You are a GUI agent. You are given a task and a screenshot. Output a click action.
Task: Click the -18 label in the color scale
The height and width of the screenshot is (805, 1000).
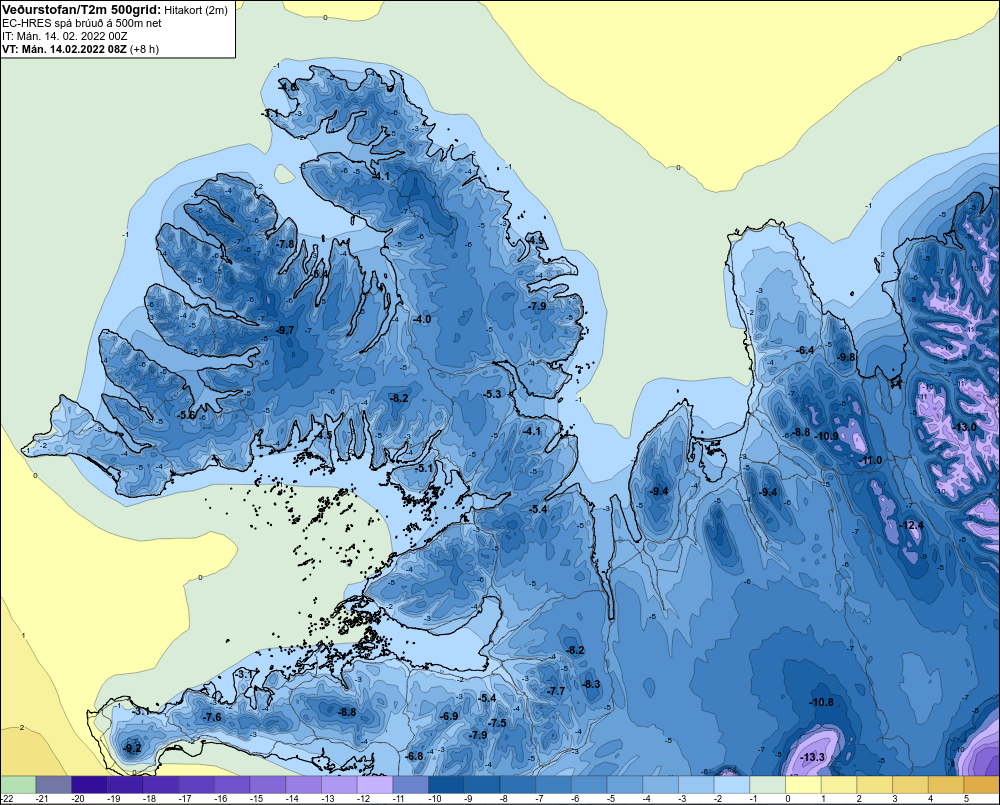pyautogui.click(x=149, y=799)
